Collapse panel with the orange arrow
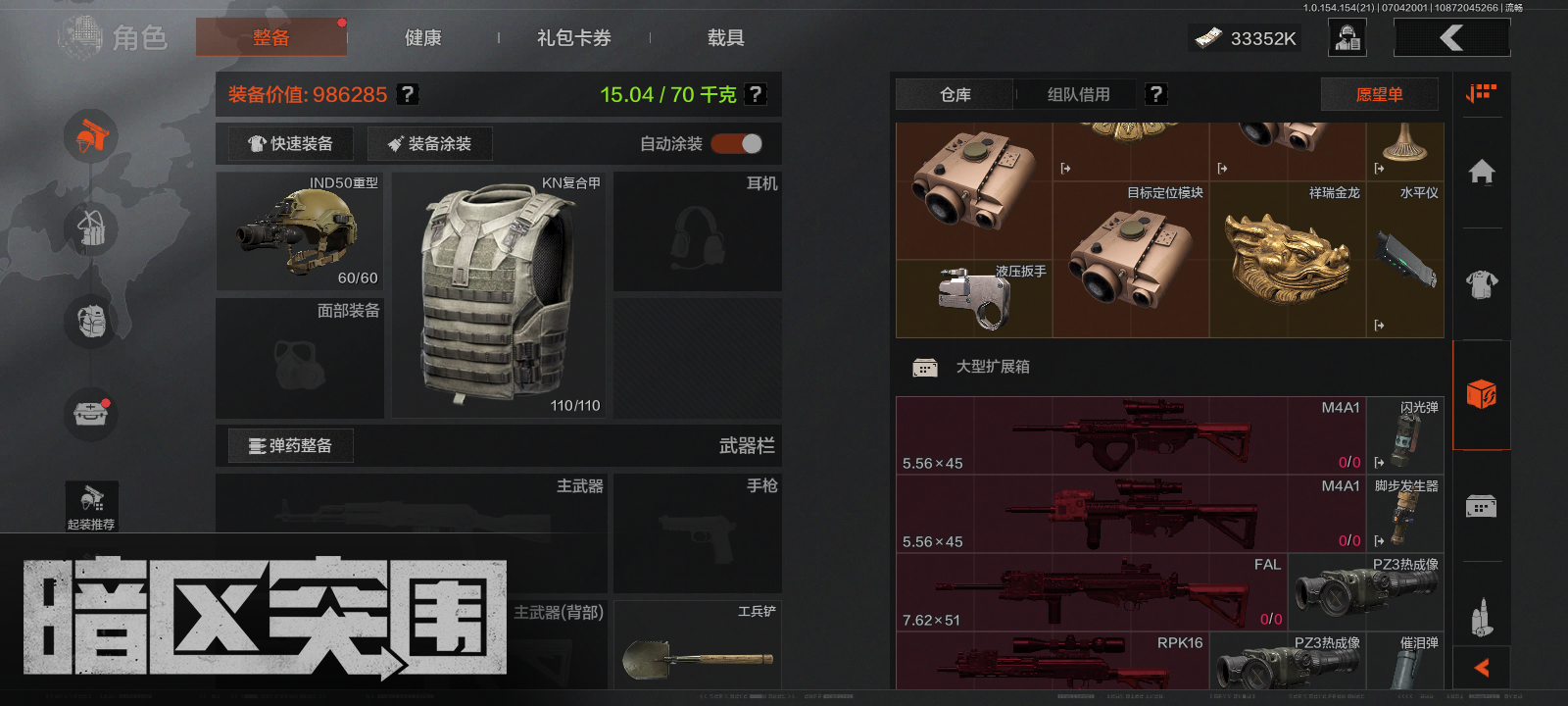Screen dimensions: 1568x706 [x=1482, y=668]
